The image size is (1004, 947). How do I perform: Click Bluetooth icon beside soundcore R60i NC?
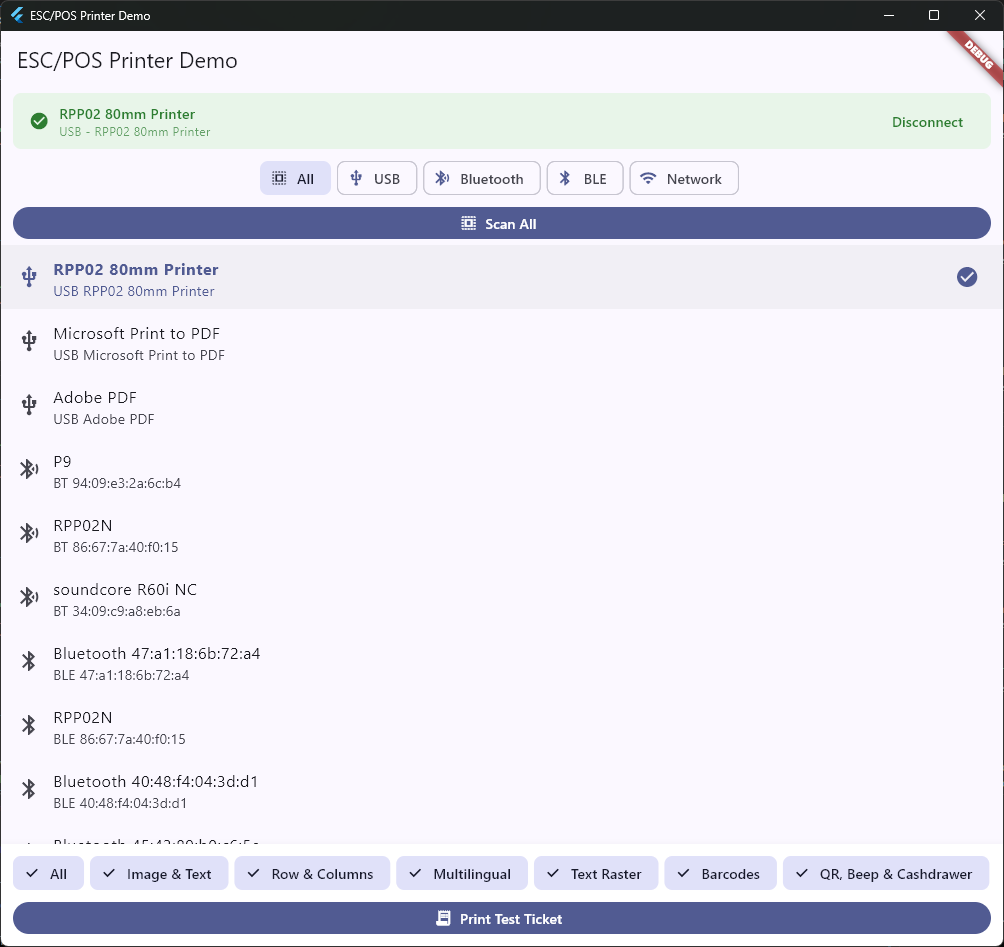click(29, 597)
